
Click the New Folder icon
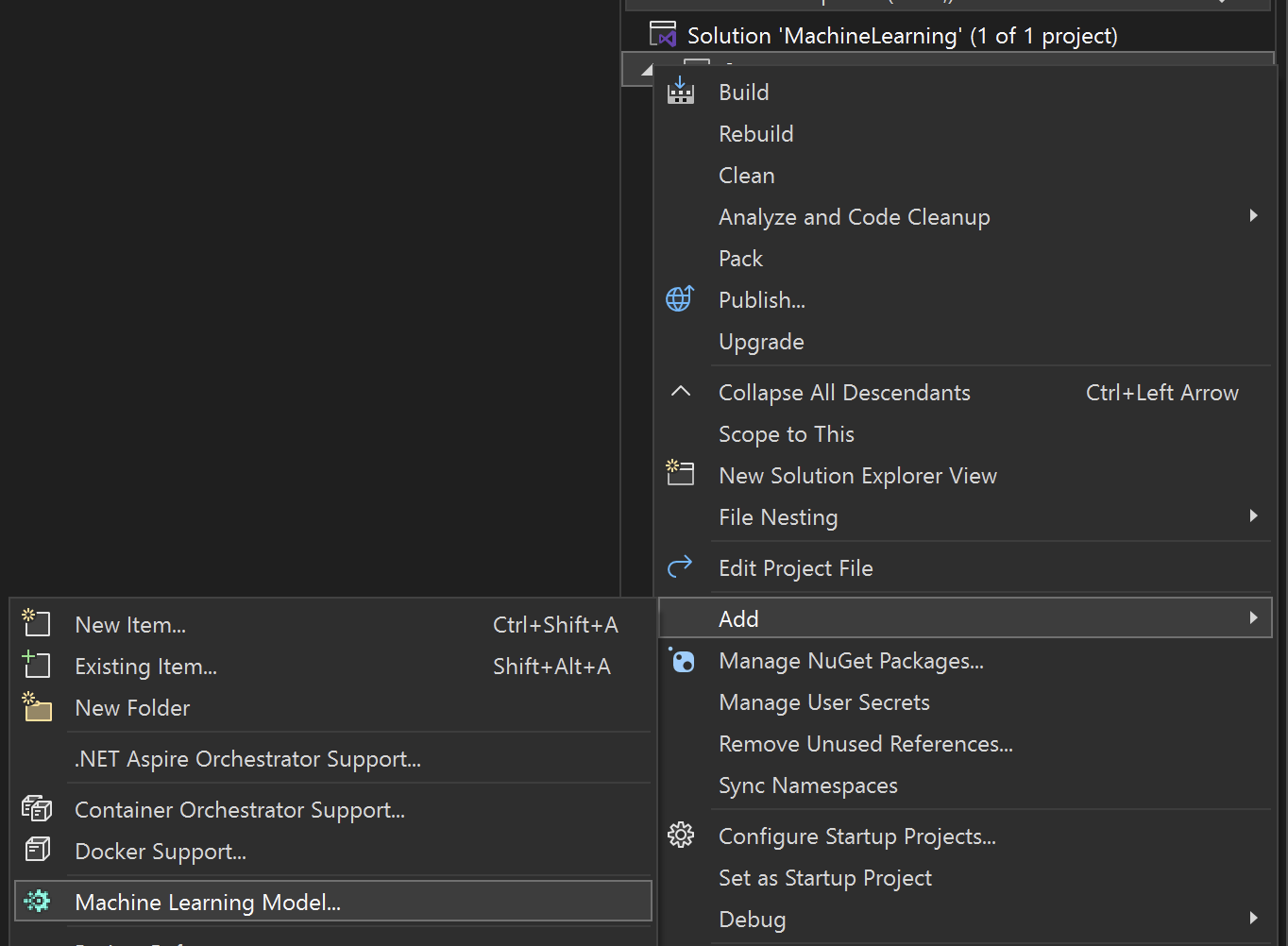(x=37, y=706)
